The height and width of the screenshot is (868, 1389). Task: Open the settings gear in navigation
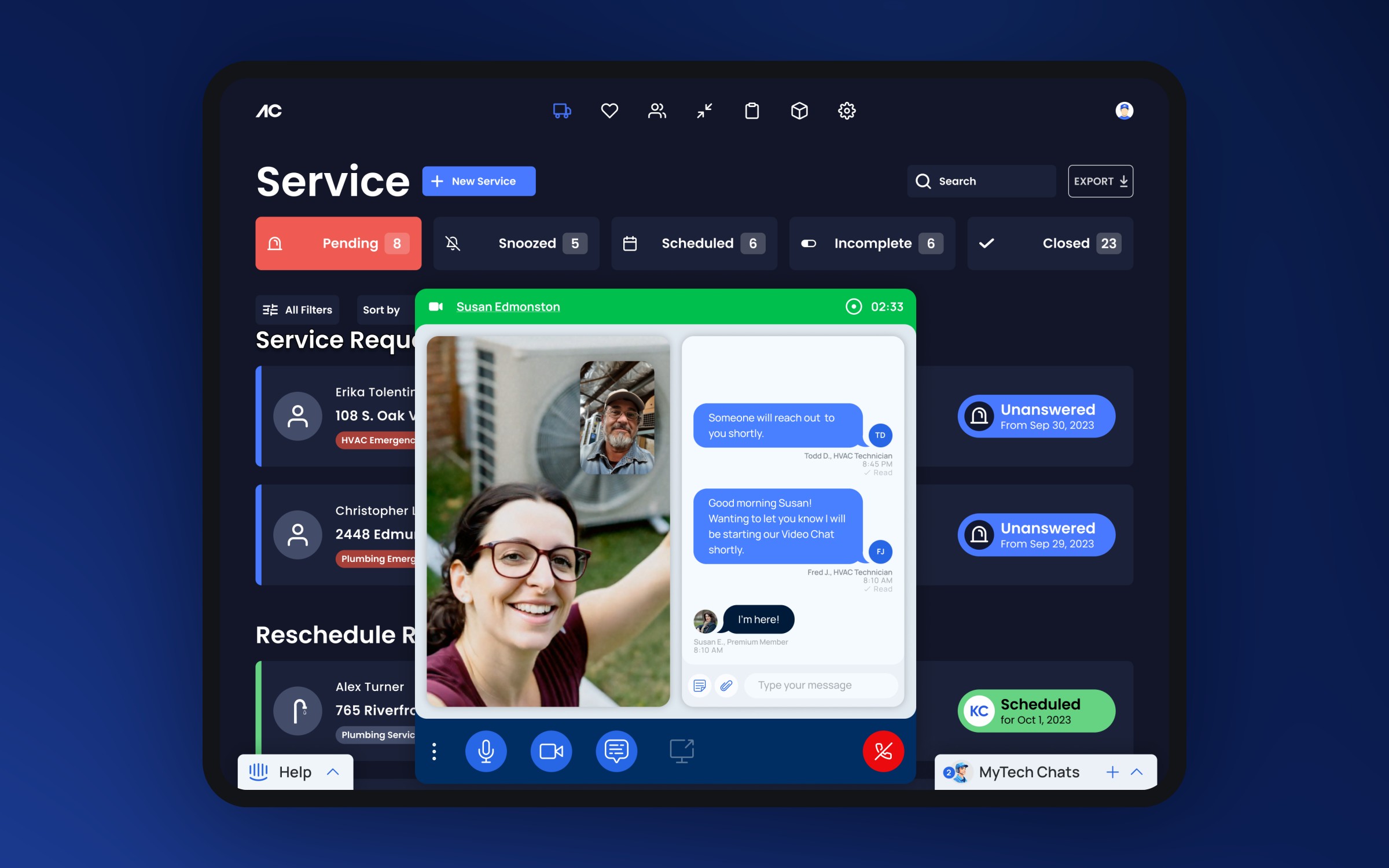[x=847, y=111]
